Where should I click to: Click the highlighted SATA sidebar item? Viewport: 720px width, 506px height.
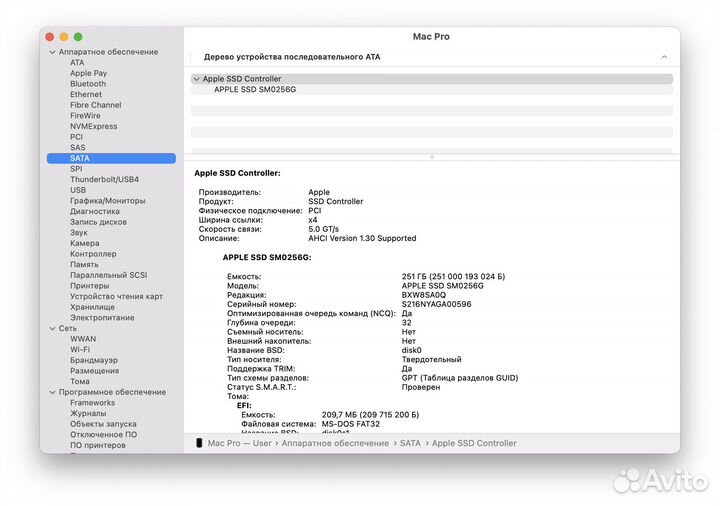pyautogui.click(x=111, y=158)
